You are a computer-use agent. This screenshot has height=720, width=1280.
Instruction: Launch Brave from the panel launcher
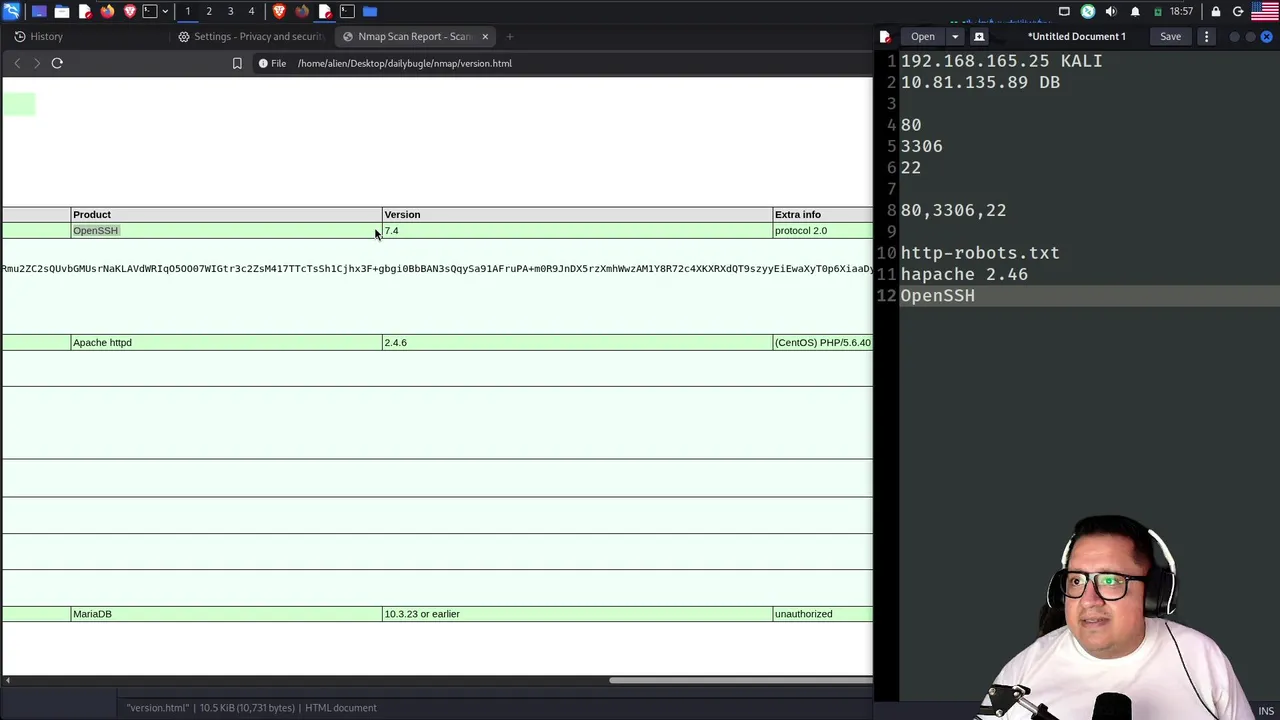pyautogui.click(x=130, y=11)
